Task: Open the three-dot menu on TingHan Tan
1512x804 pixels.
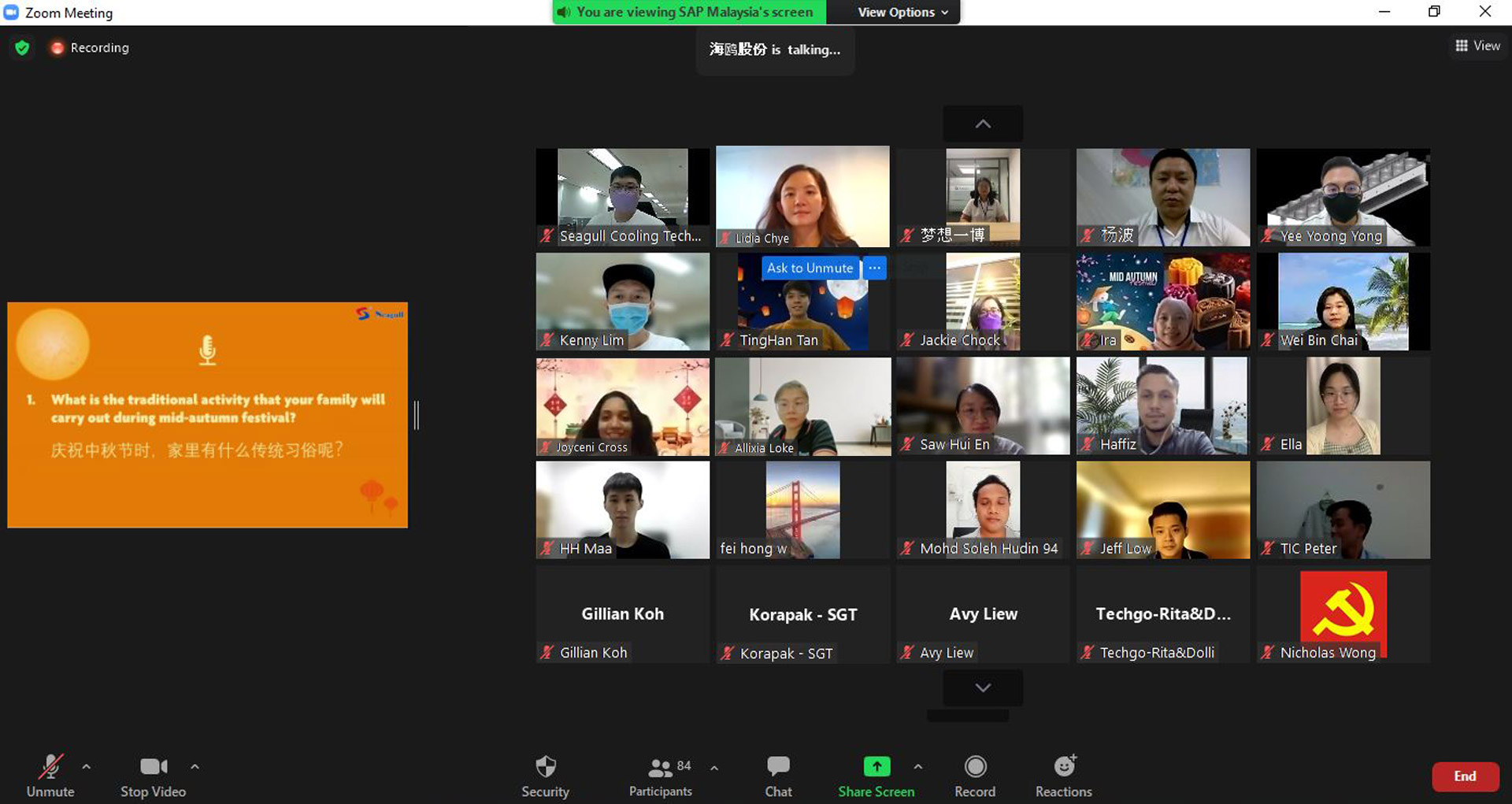Action: [x=875, y=268]
